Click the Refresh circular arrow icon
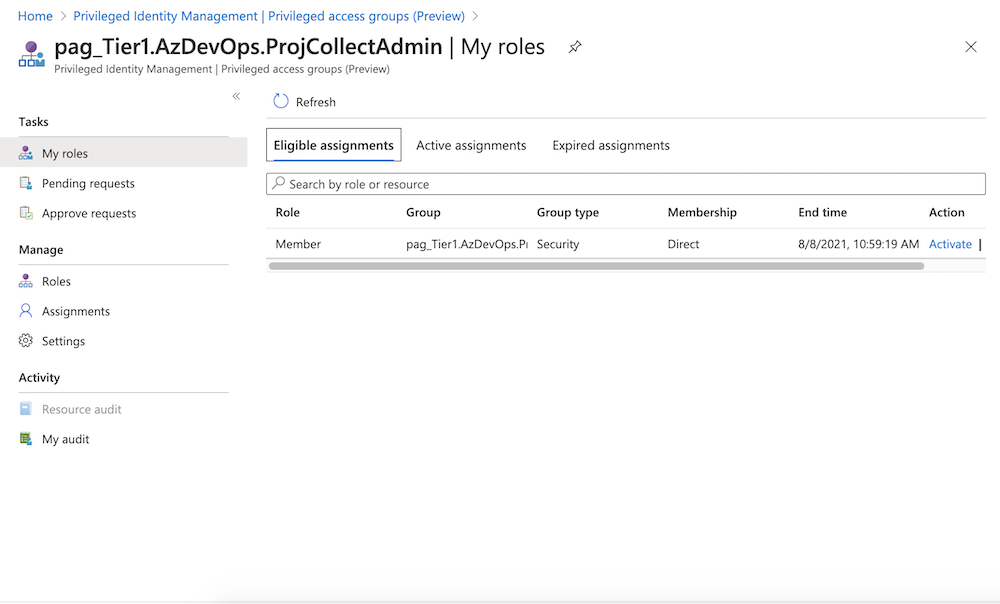Image resolution: width=1000 pixels, height=604 pixels. point(281,102)
